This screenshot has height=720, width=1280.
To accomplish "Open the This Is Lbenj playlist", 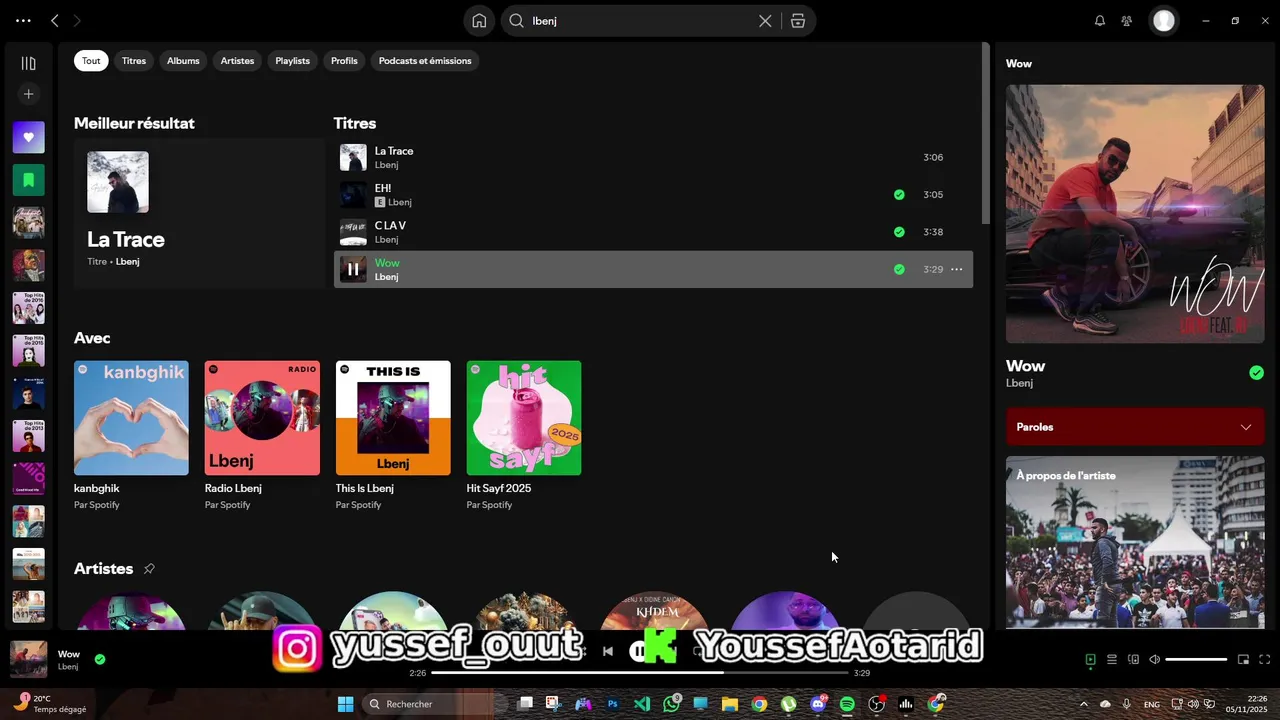I will coord(393,437).
